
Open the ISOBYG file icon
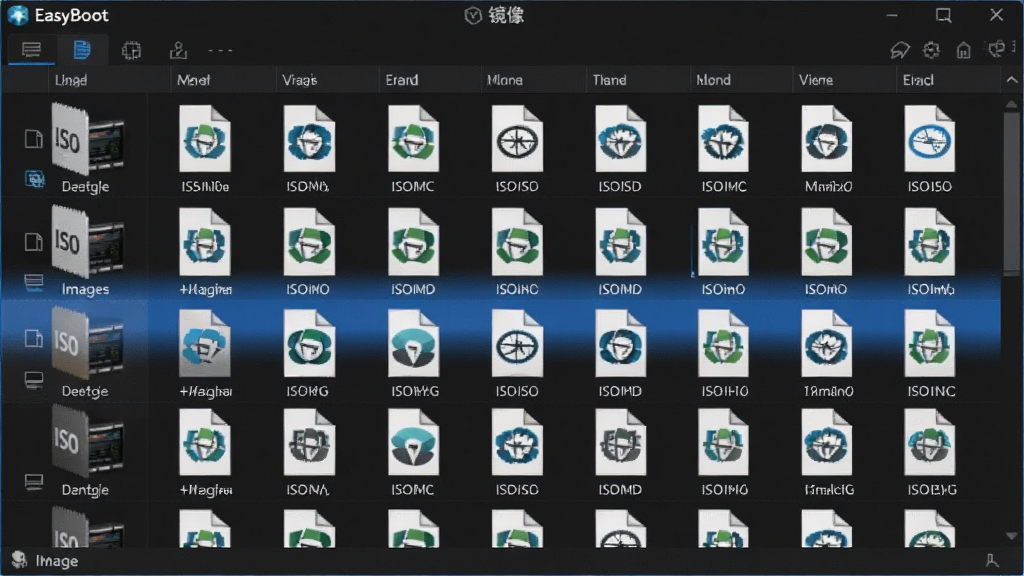[930, 442]
